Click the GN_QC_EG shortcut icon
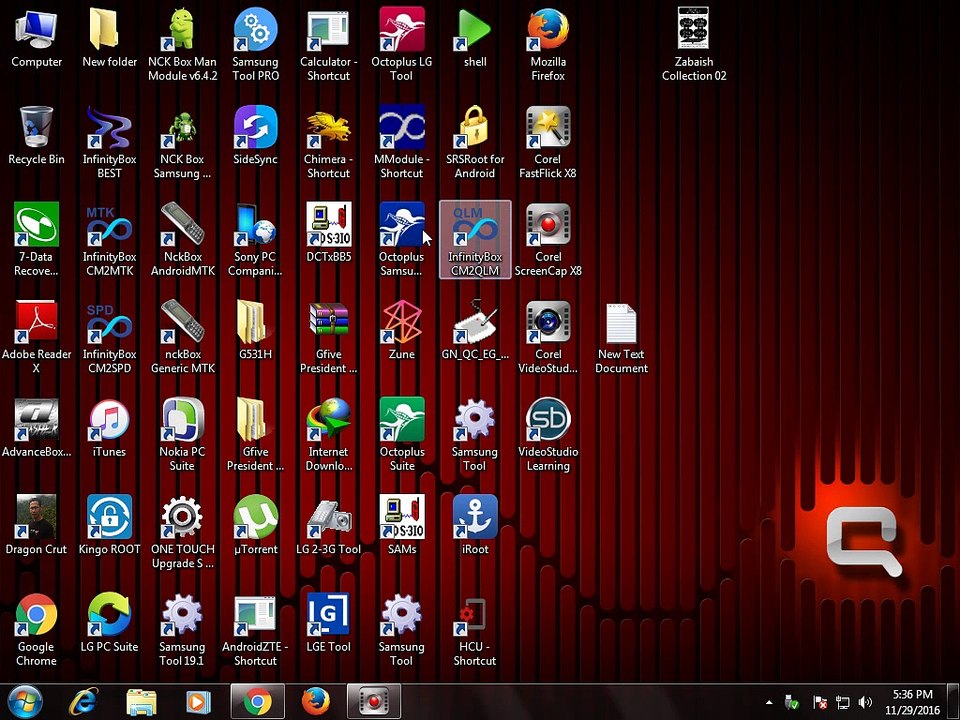The height and width of the screenshot is (720, 960). [475, 331]
